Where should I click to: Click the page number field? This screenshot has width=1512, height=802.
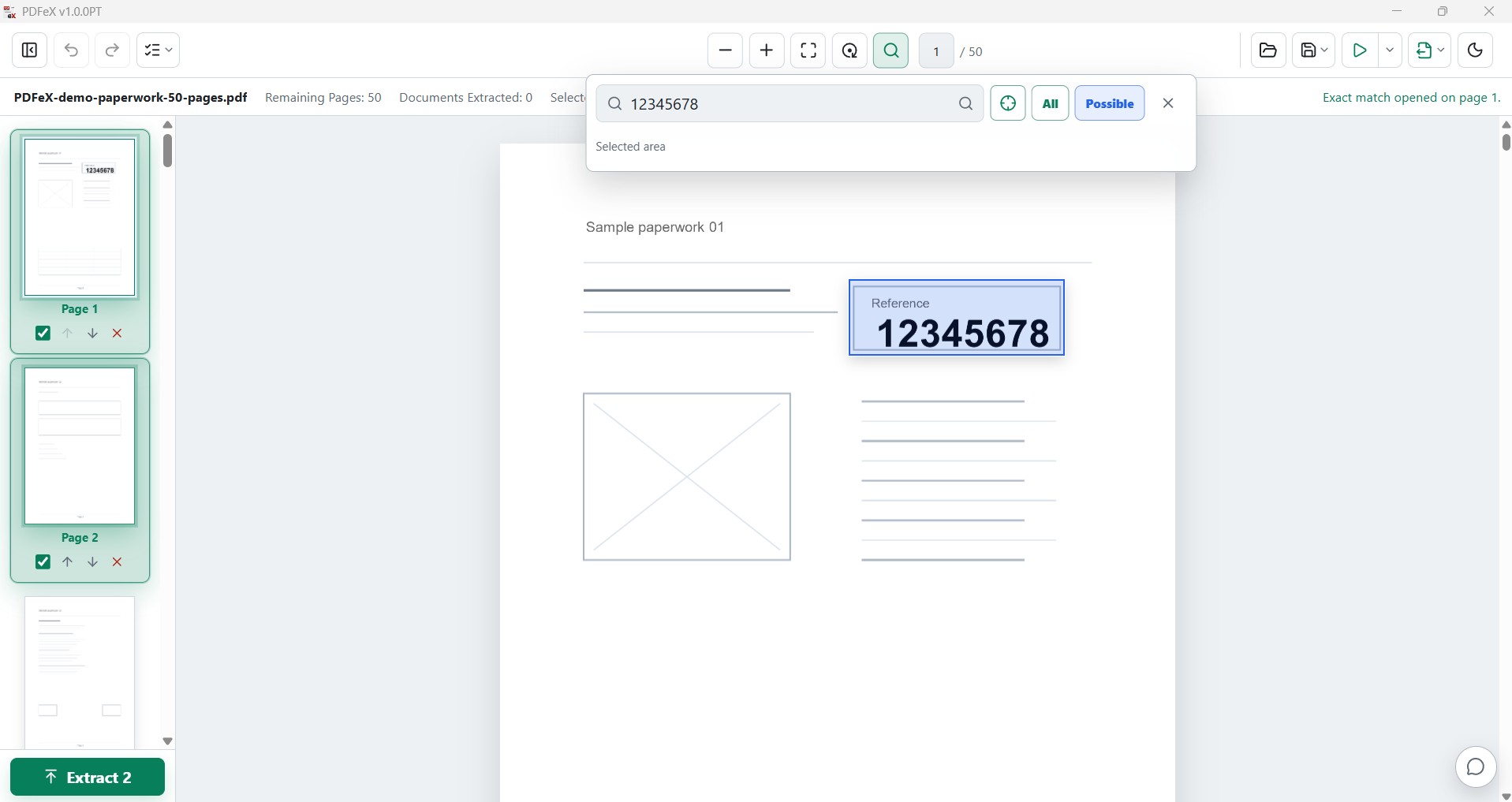[936, 51]
